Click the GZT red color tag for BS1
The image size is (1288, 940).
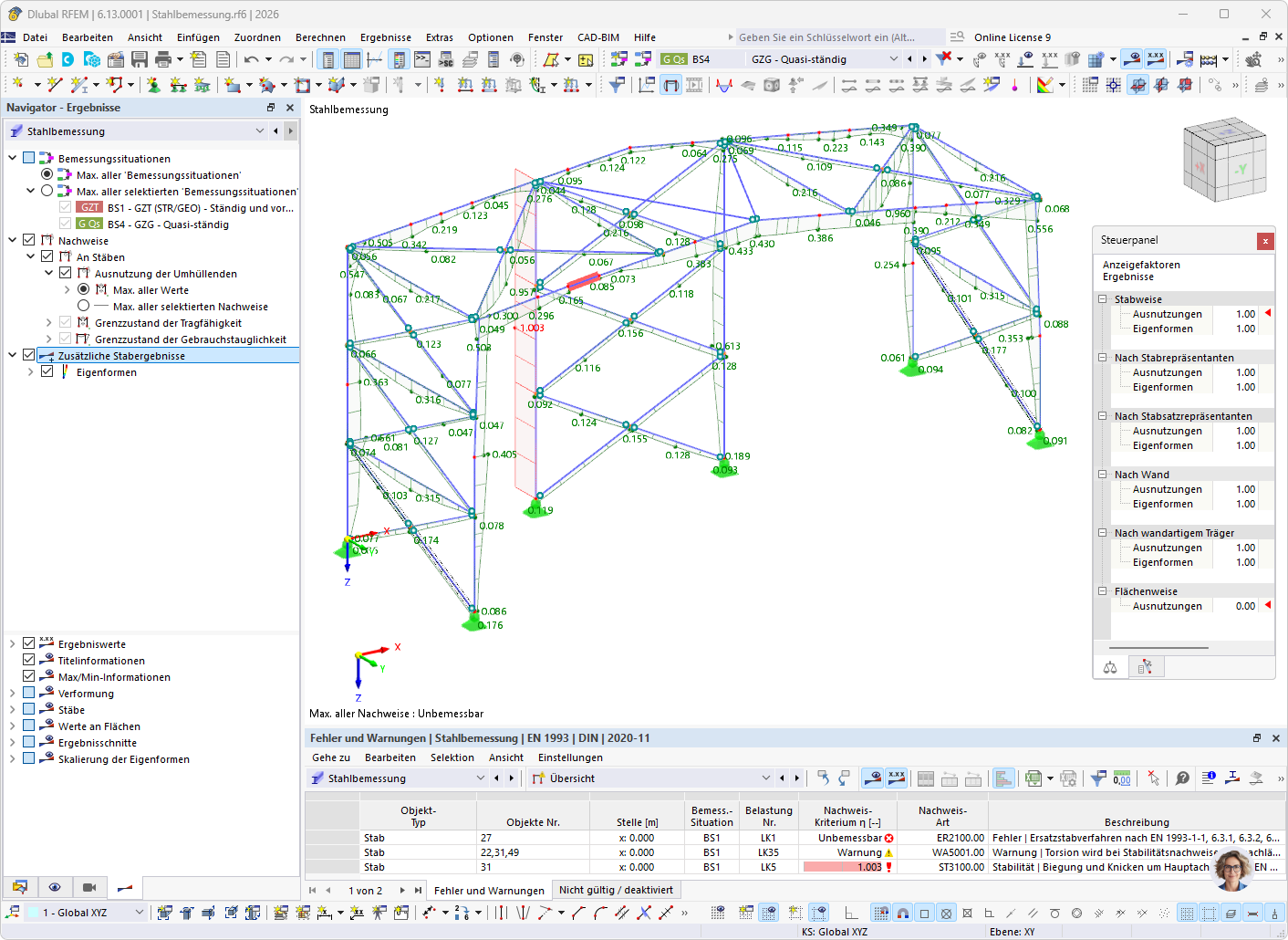89,208
